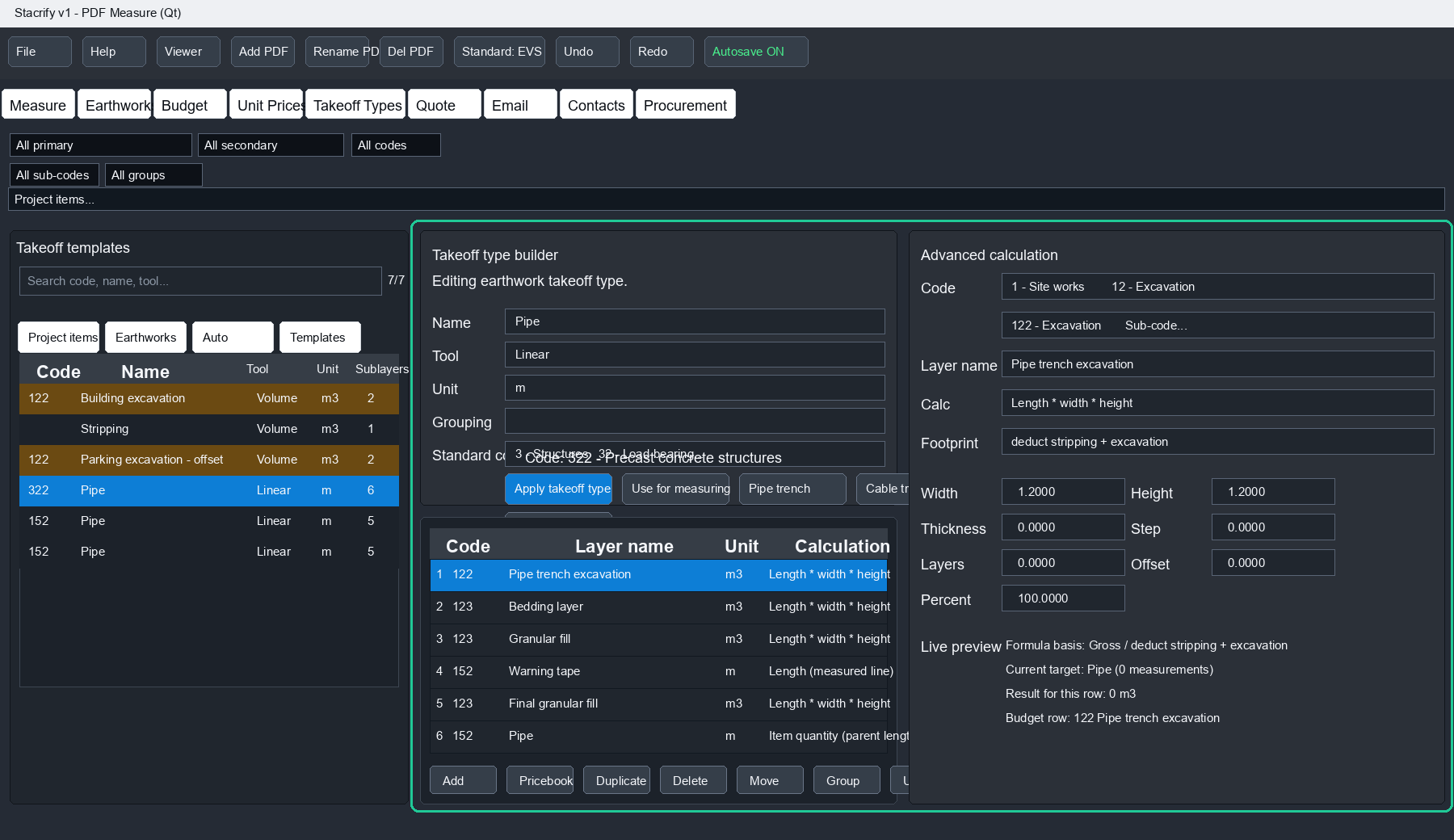Switch to the Measure tab
The image size is (1454, 840).
click(x=38, y=105)
